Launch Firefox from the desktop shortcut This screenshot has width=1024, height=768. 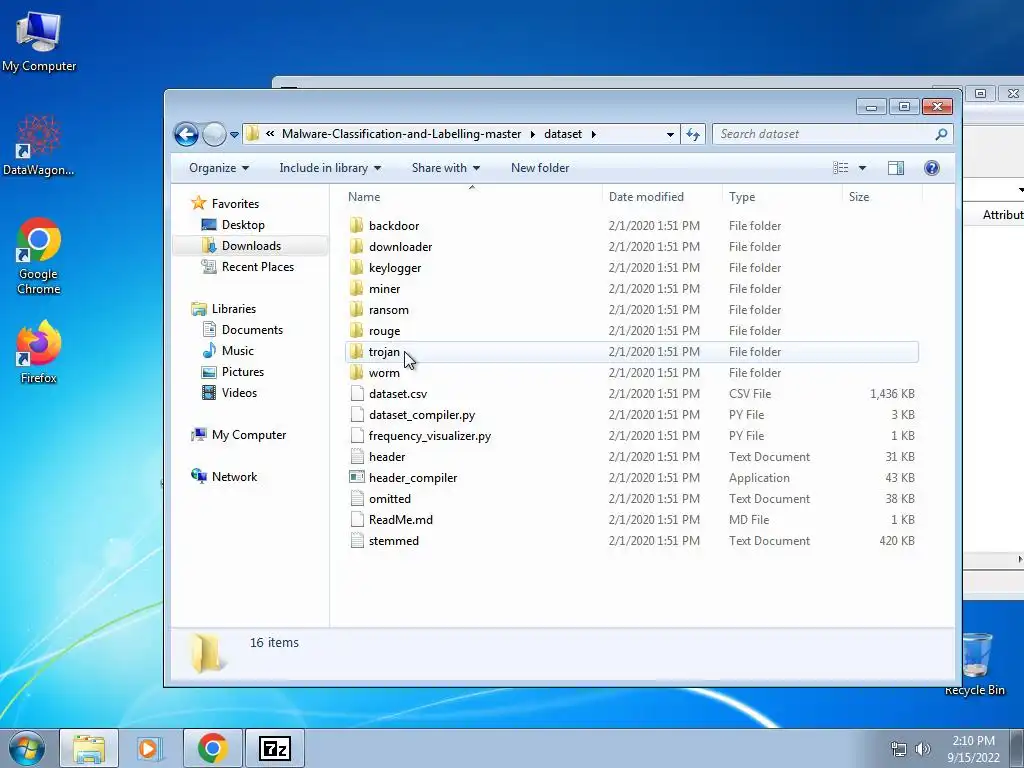click(39, 351)
